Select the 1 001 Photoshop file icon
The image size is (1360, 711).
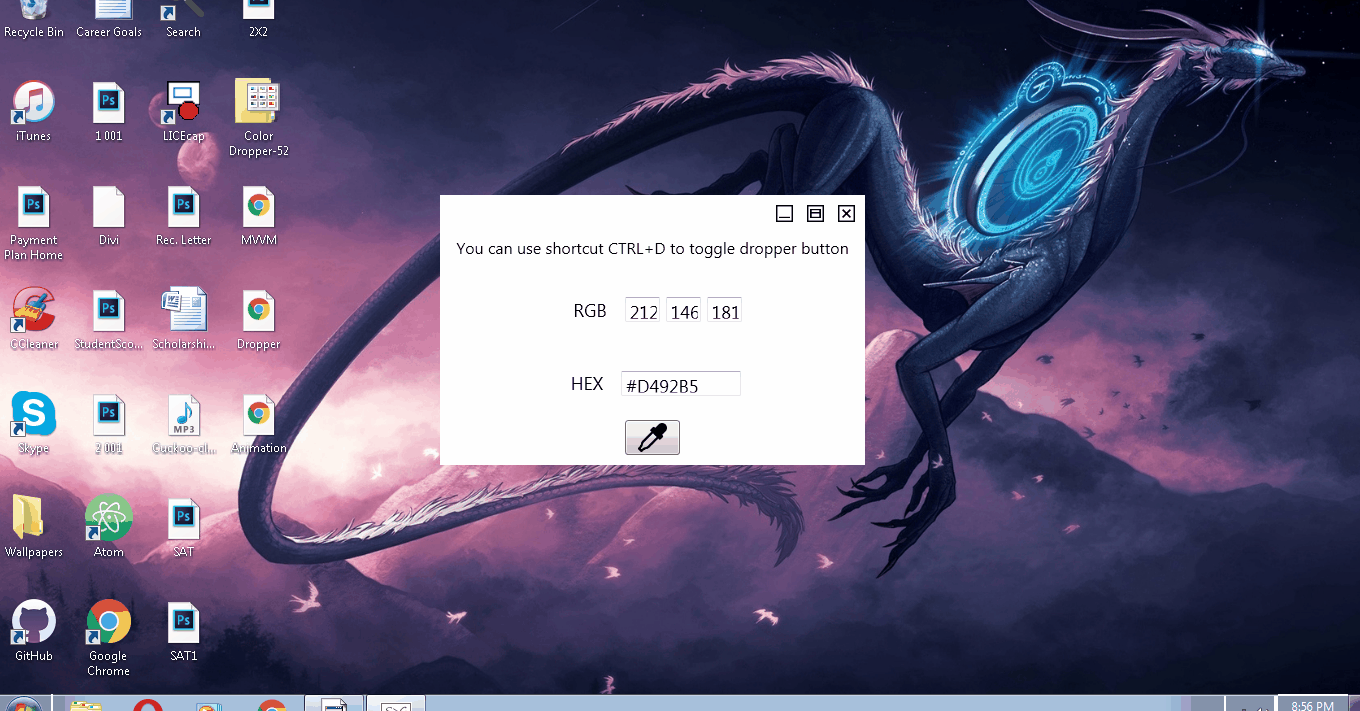click(108, 112)
